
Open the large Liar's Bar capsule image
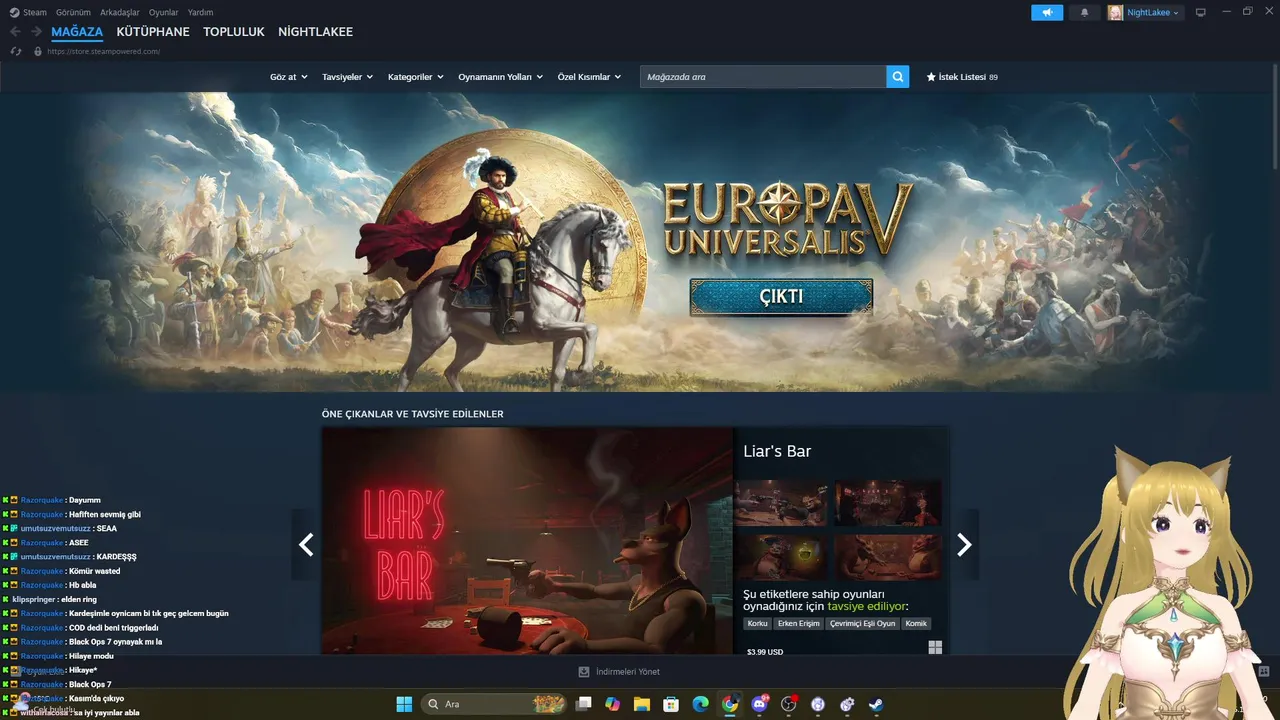[527, 541]
